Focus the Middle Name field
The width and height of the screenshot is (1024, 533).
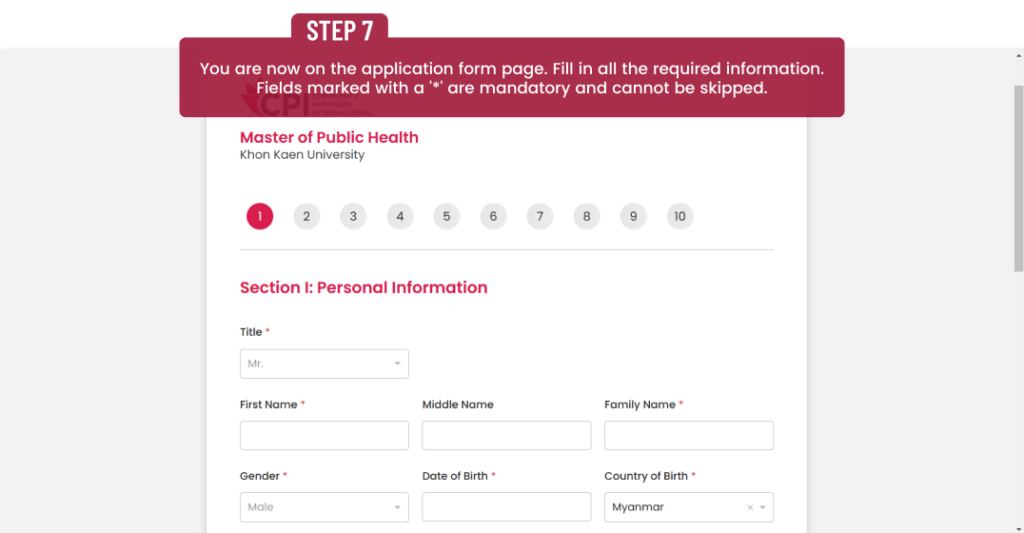(506, 436)
